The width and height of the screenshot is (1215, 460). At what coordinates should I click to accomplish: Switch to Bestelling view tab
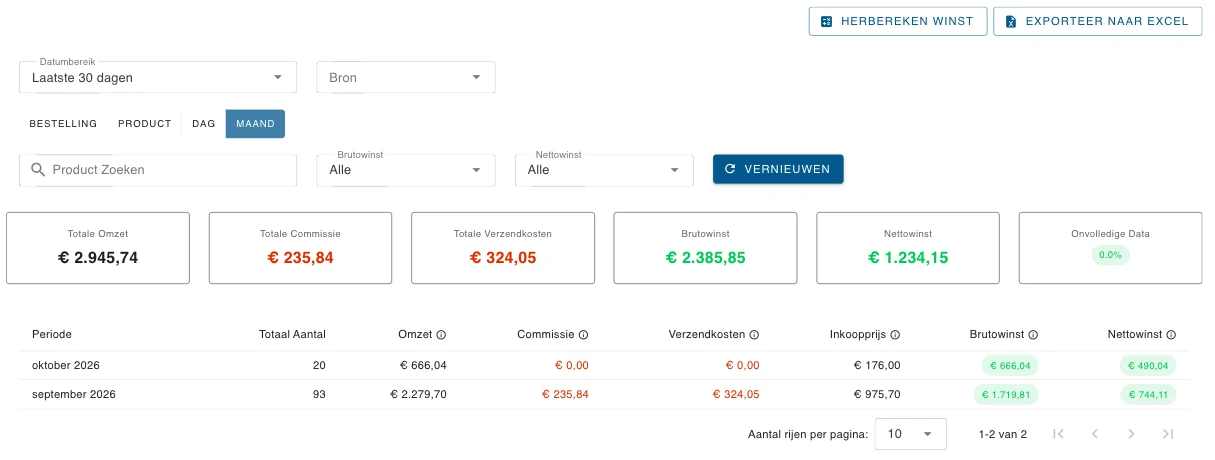(63, 124)
